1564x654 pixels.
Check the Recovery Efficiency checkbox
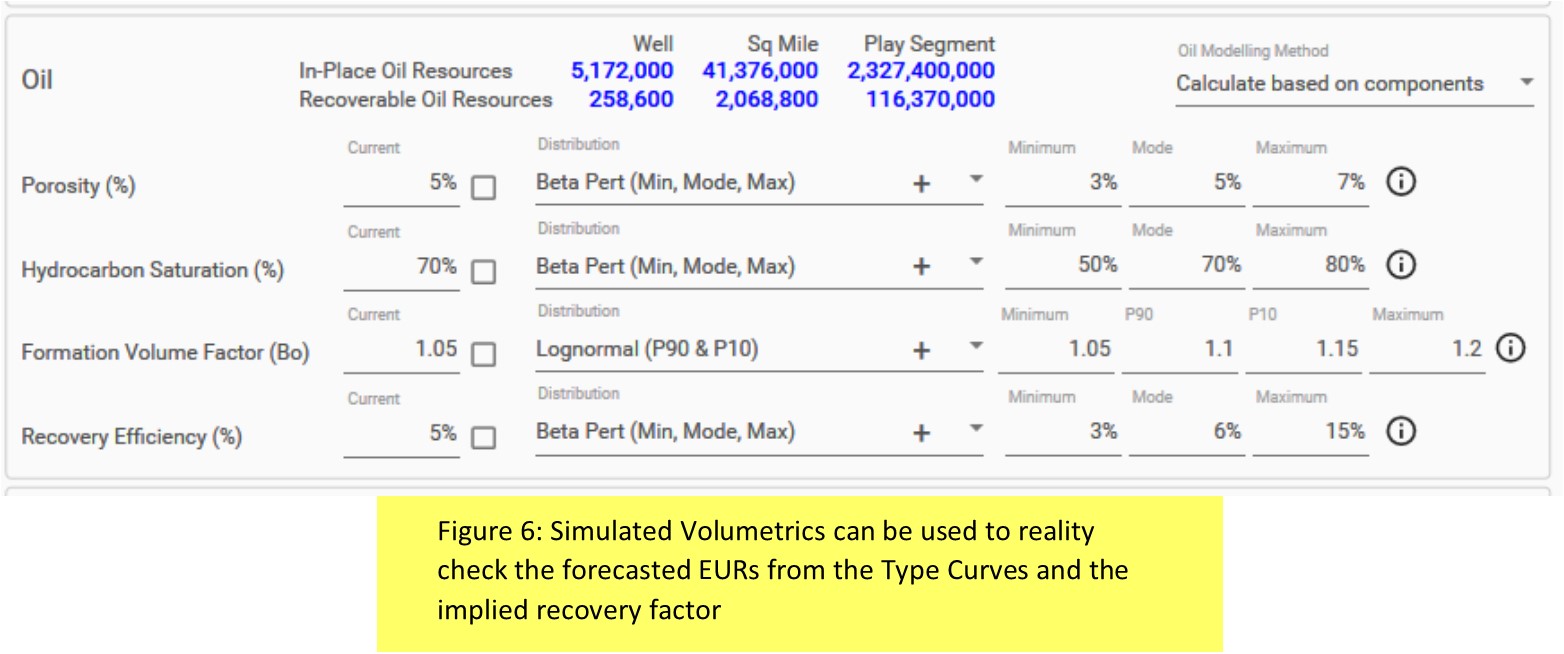point(483,437)
